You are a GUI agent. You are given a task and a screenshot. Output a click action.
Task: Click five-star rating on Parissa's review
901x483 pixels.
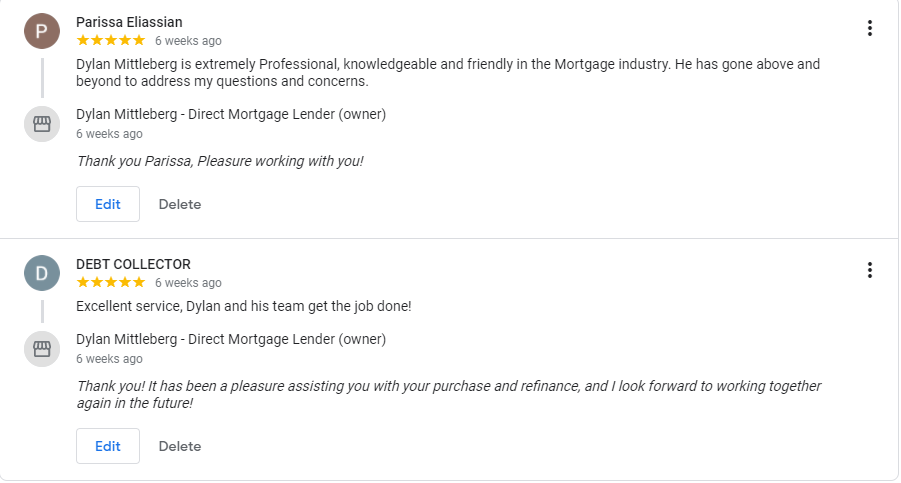point(111,41)
